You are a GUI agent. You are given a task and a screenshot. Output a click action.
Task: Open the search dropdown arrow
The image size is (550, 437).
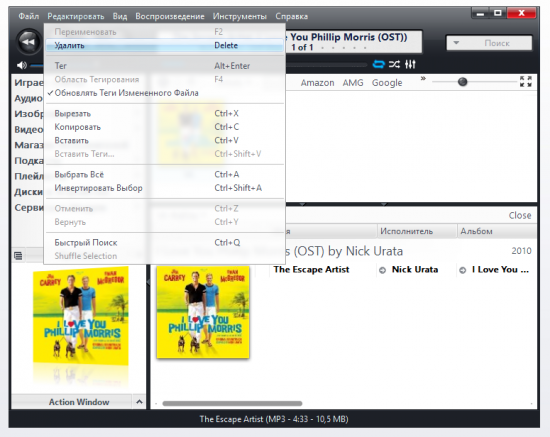tap(456, 43)
